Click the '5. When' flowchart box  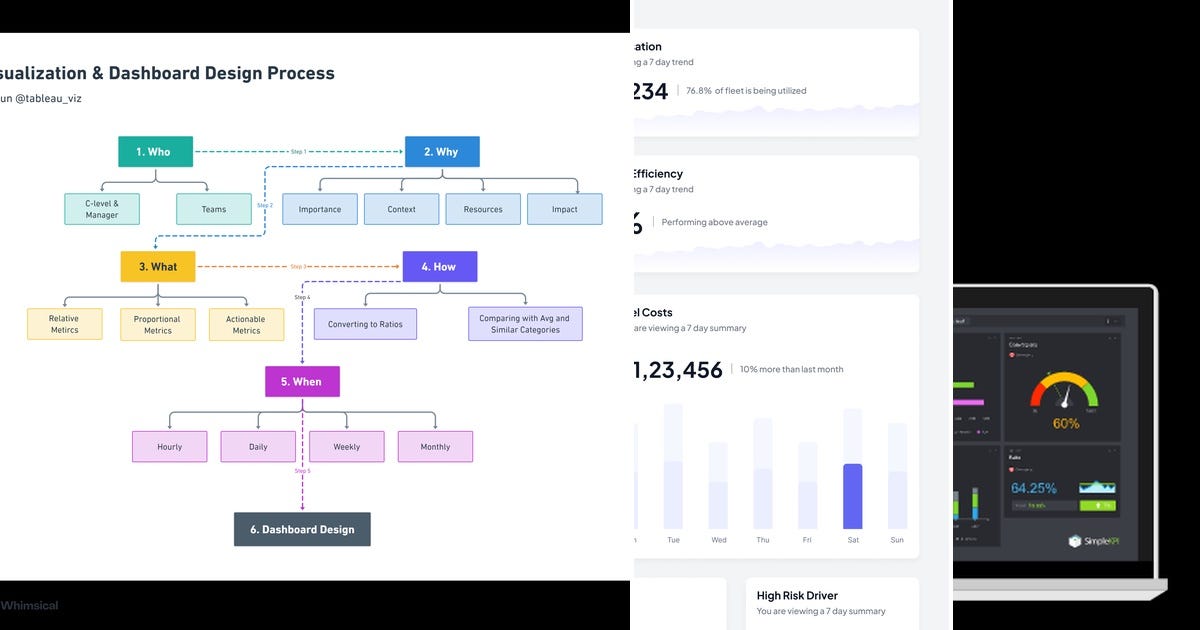tap(302, 382)
